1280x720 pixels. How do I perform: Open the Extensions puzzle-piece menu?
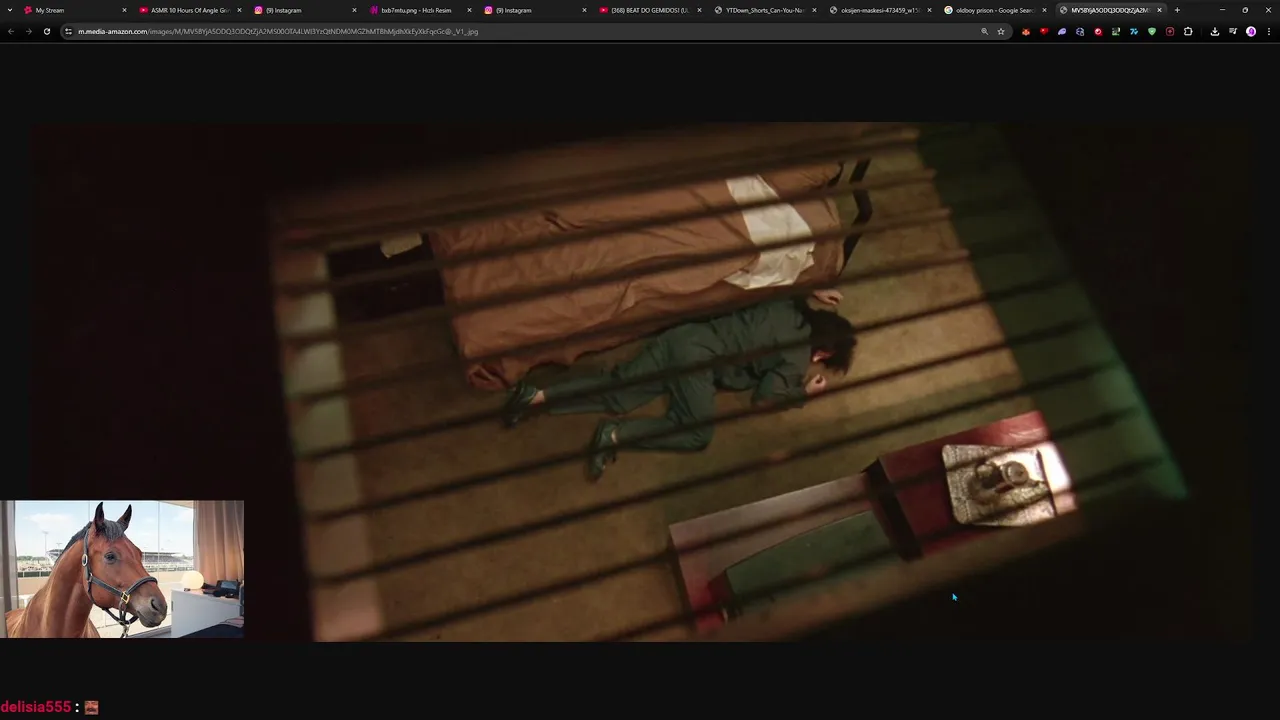coord(1188,31)
